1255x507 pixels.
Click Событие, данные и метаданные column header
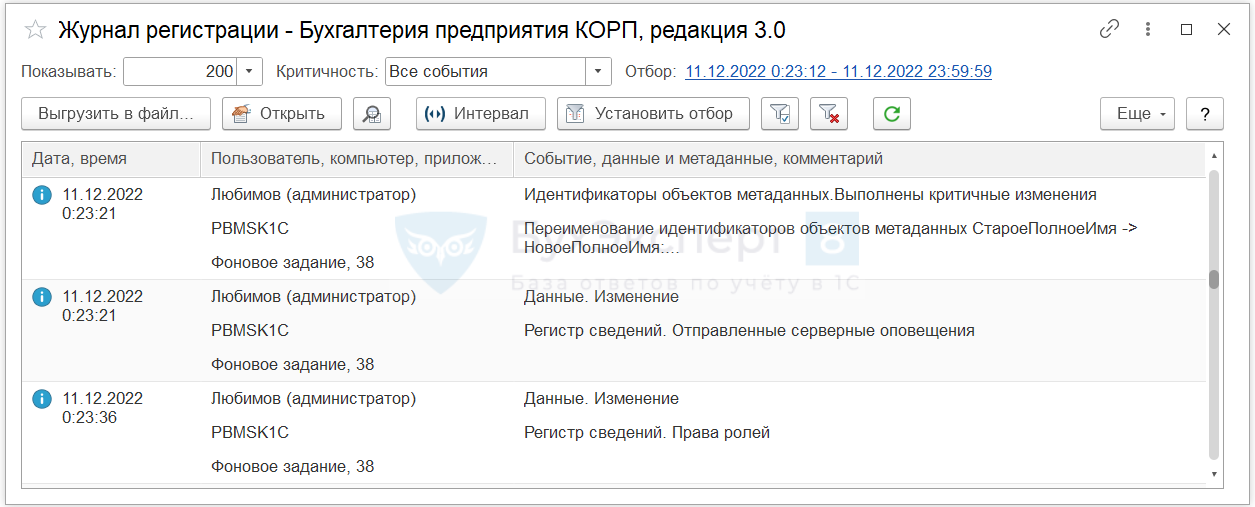click(859, 159)
